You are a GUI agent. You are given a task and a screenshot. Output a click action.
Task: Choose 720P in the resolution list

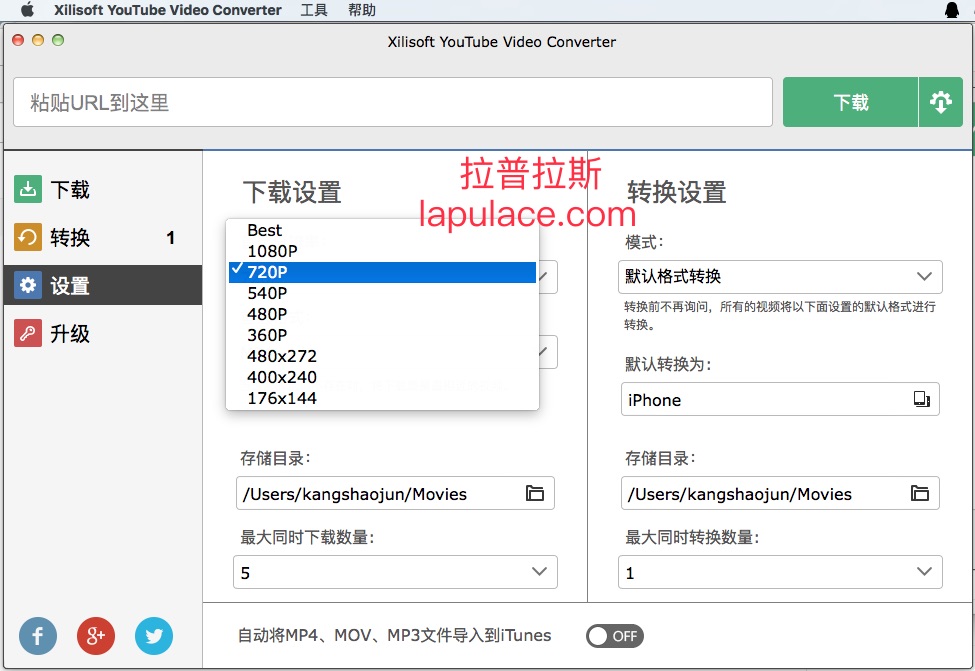tap(382, 272)
